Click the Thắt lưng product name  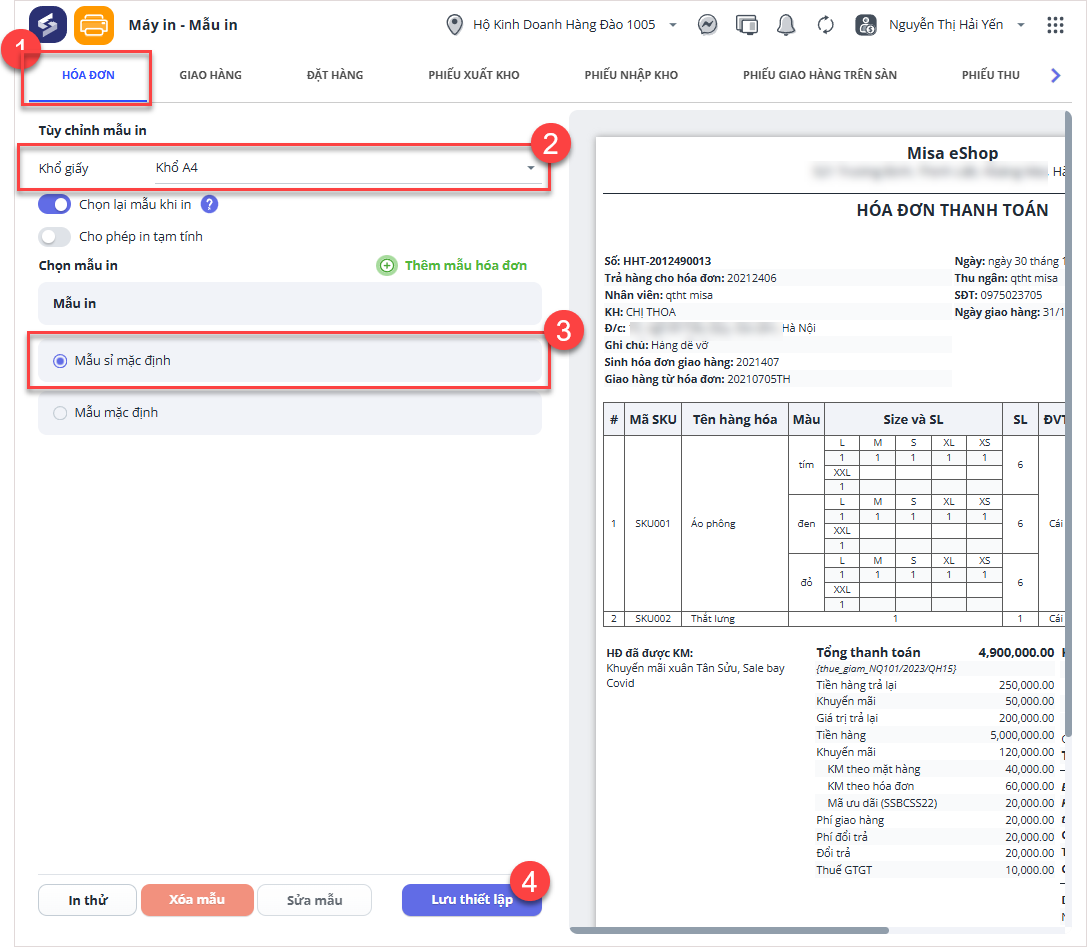click(x=712, y=618)
